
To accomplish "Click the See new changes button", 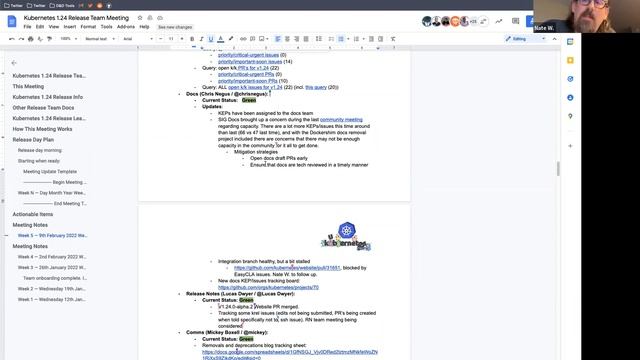I will (x=175, y=27).
